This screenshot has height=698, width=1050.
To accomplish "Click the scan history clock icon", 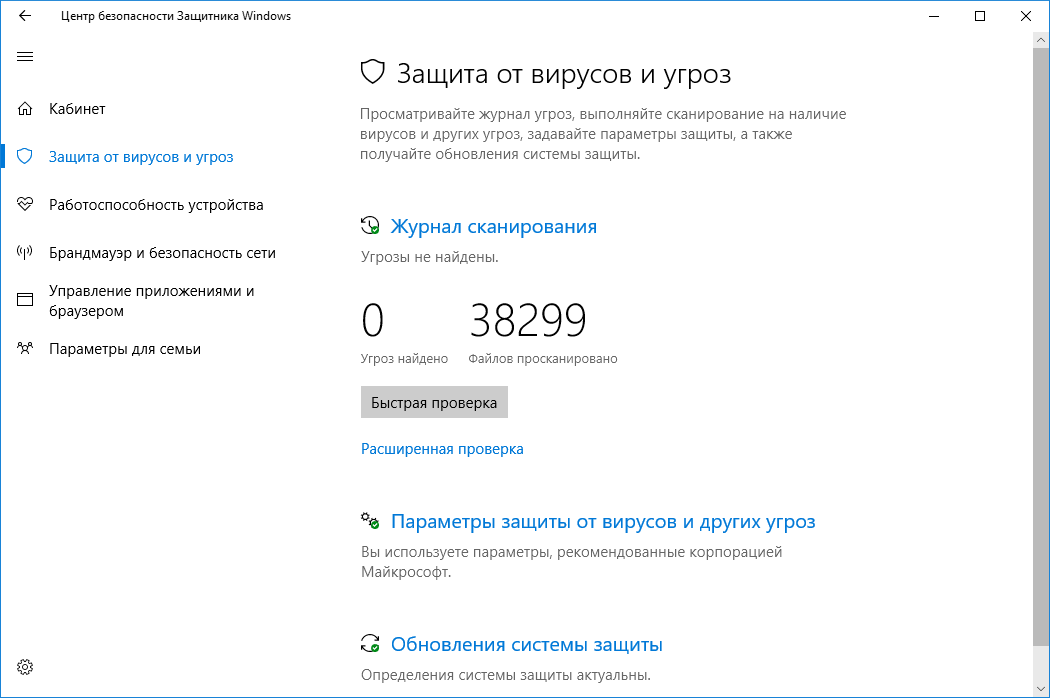I will pyautogui.click(x=369, y=225).
